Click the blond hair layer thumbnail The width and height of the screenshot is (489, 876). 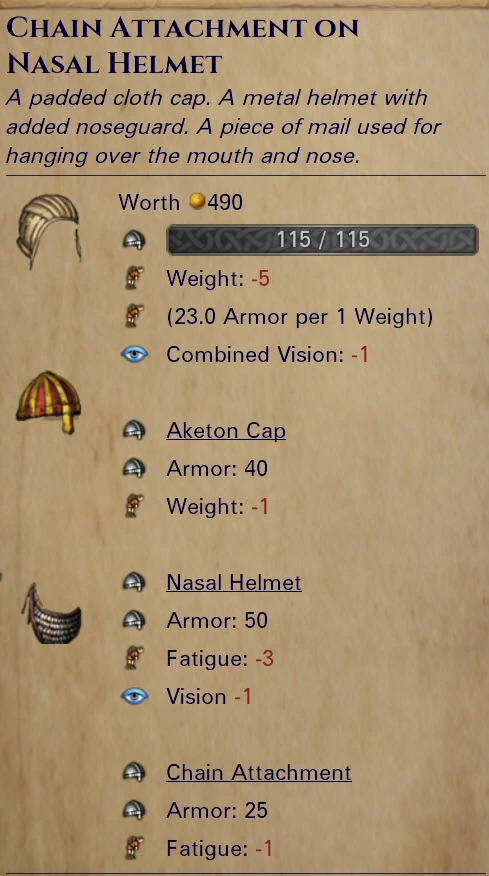click(48, 230)
